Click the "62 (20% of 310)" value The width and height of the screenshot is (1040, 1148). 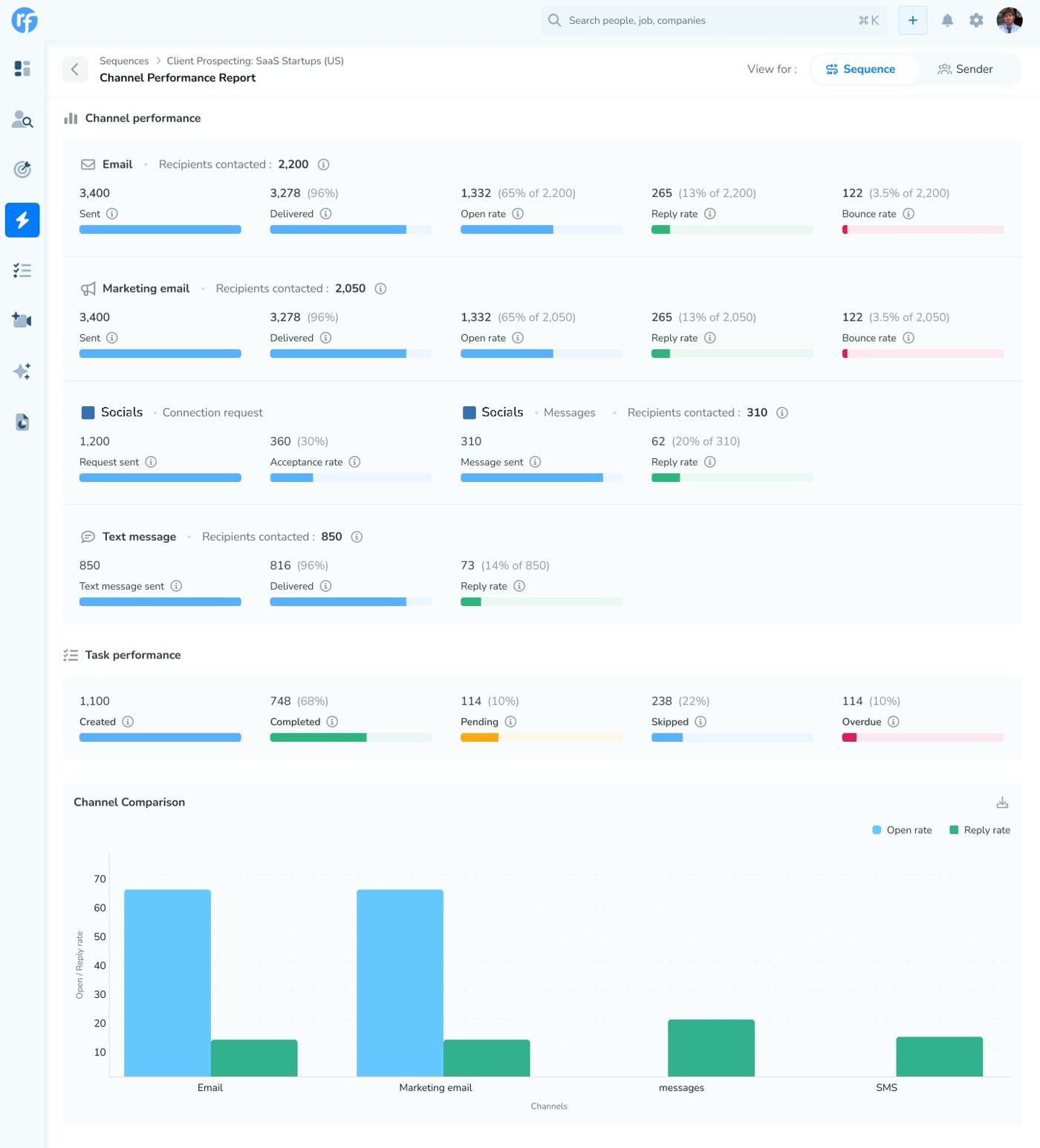coord(695,441)
